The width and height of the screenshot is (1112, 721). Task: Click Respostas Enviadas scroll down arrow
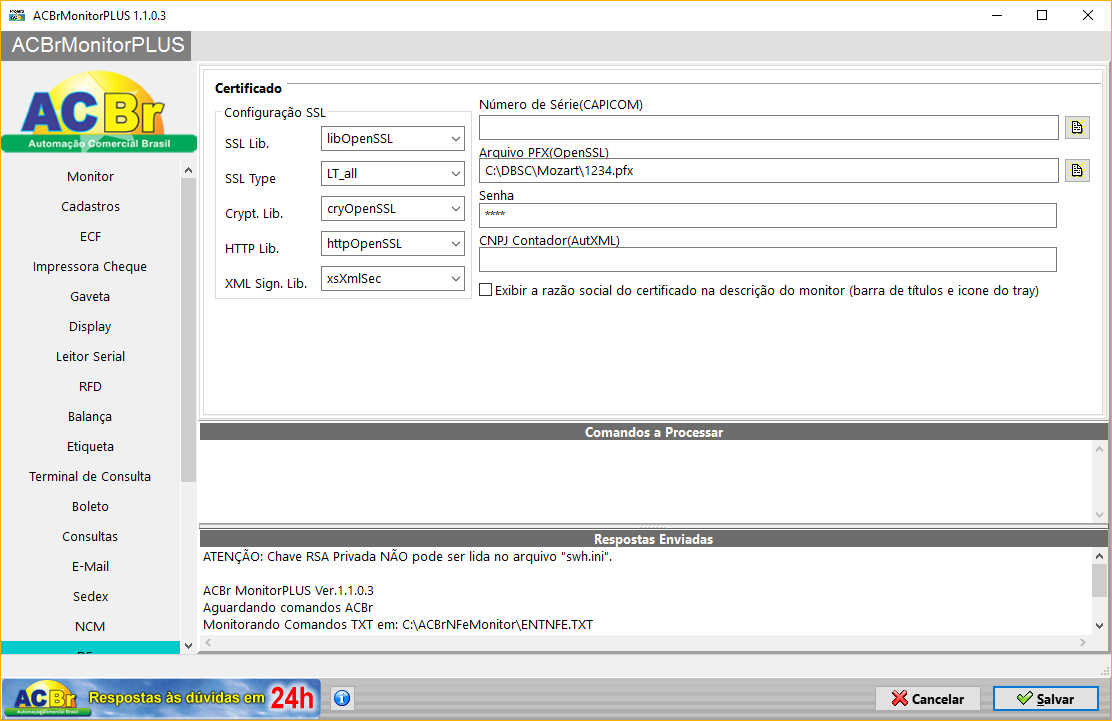(x=1099, y=626)
